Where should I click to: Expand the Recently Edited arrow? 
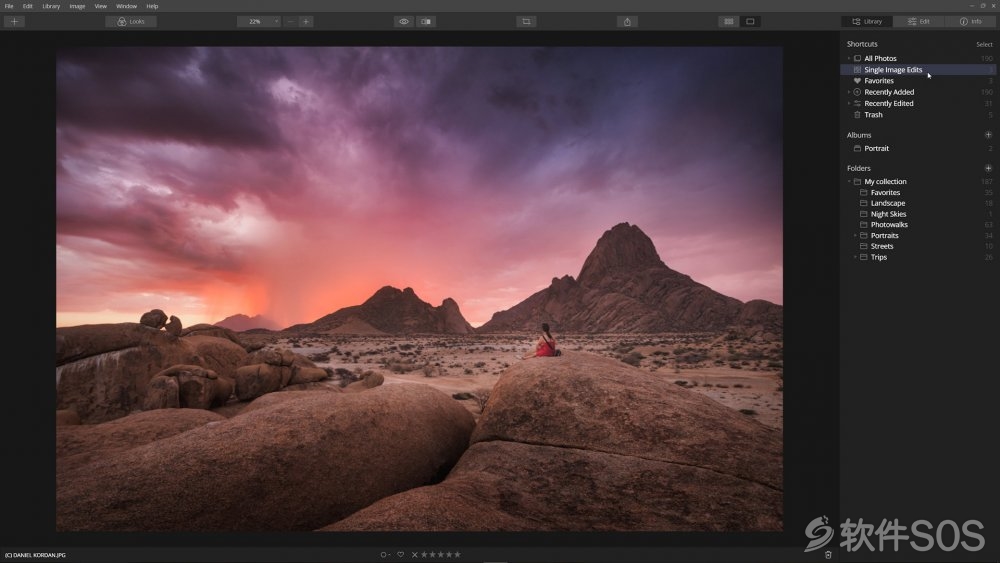click(849, 104)
